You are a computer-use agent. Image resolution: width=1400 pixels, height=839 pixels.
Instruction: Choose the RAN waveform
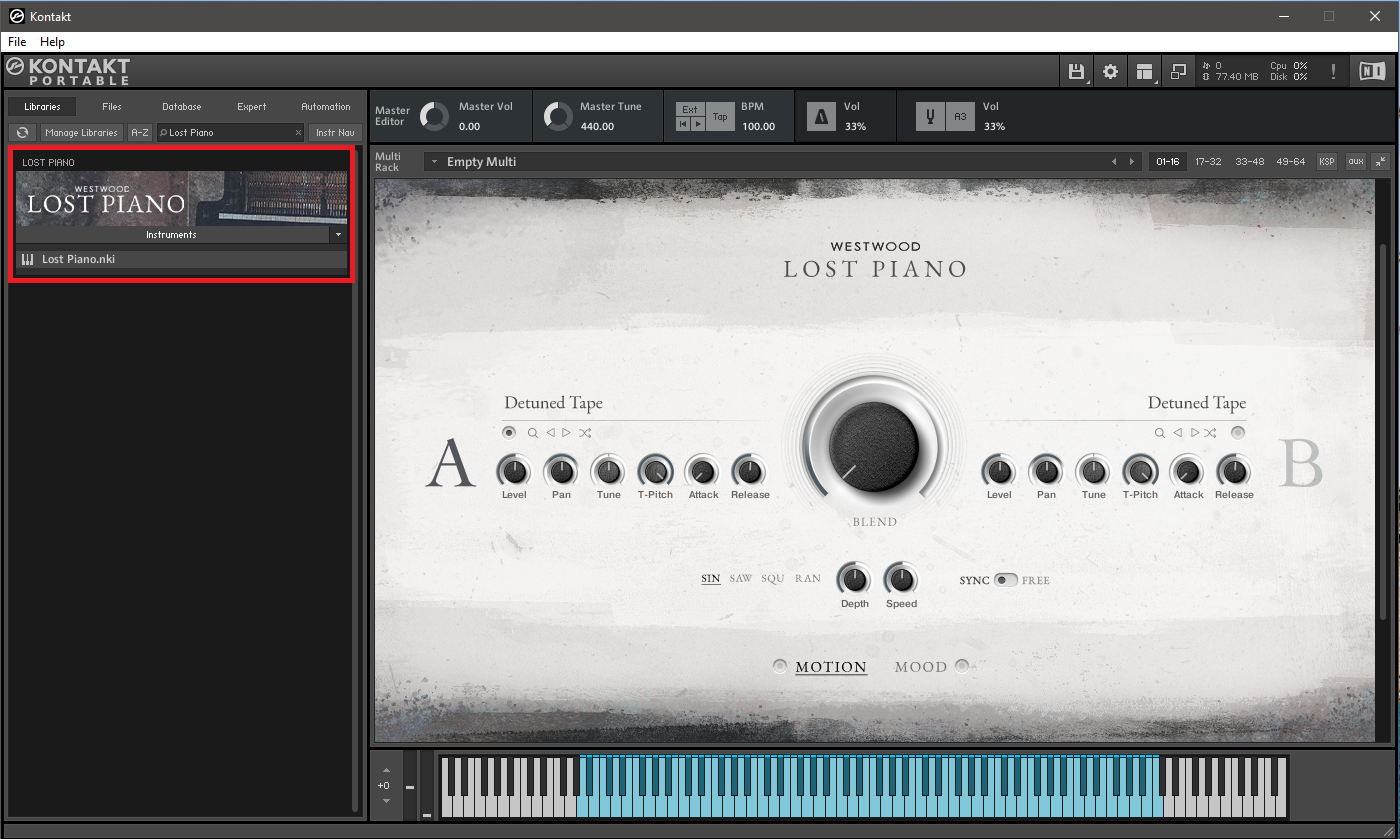[x=808, y=579]
